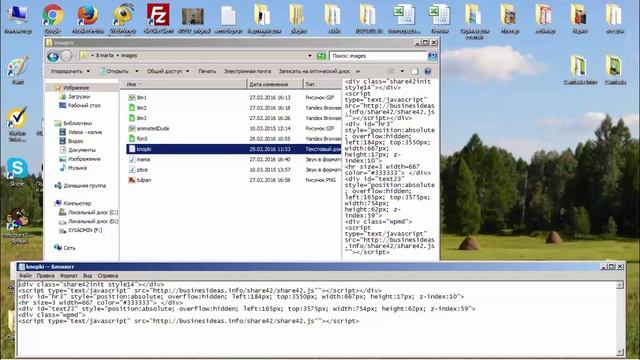Open the Правка menu in Notepad
640x360 pixels.
45,276
